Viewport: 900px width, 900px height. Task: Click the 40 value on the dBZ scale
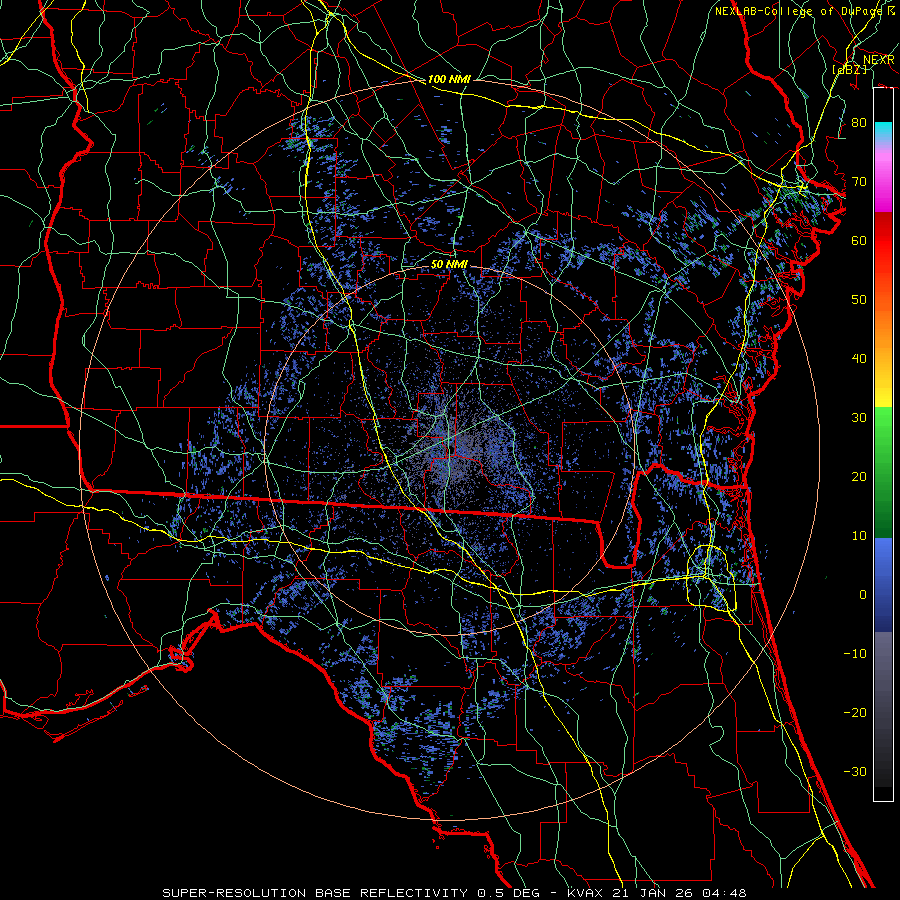(x=859, y=358)
